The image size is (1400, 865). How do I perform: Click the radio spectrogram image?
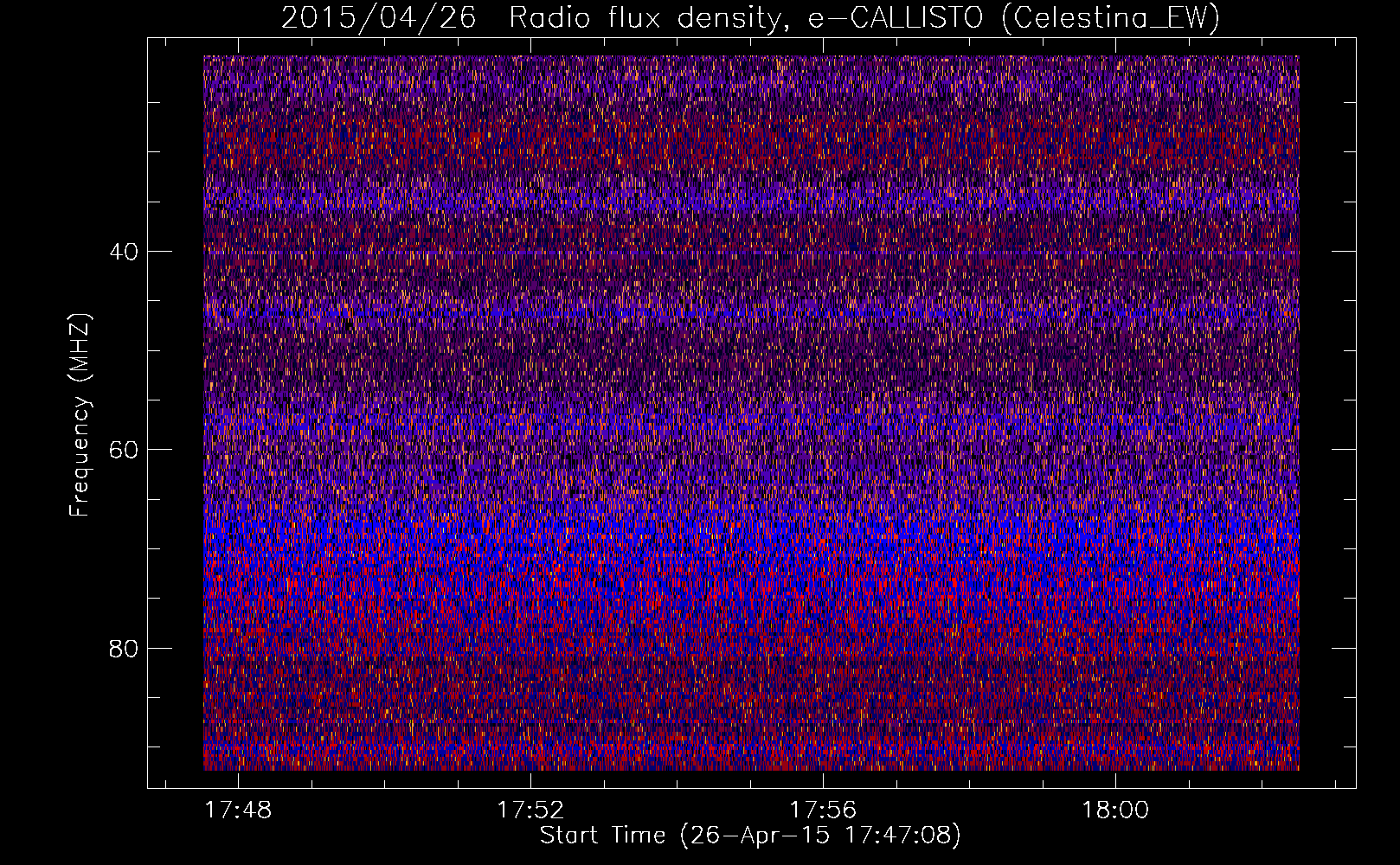(x=751, y=413)
